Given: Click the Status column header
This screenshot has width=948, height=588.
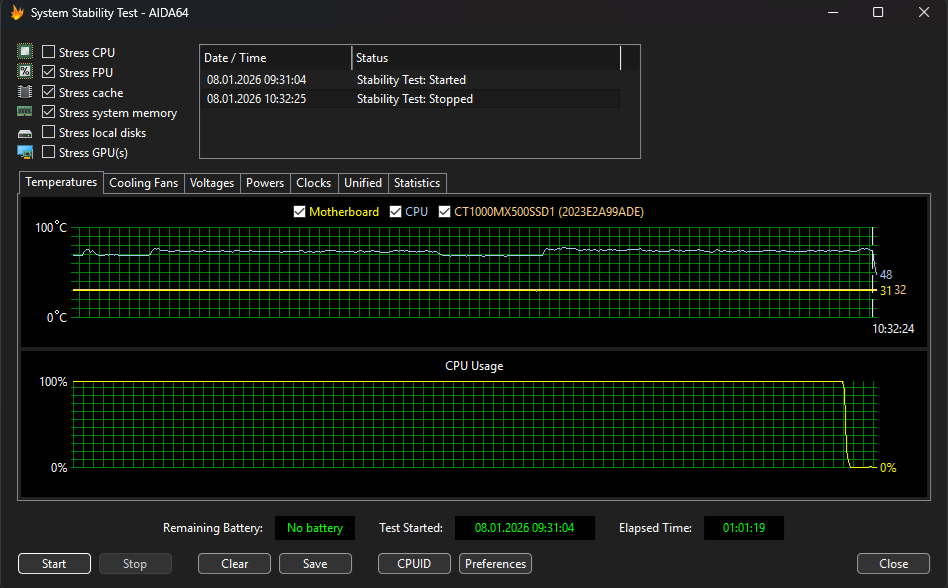Looking at the screenshot, I should (x=486, y=58).
